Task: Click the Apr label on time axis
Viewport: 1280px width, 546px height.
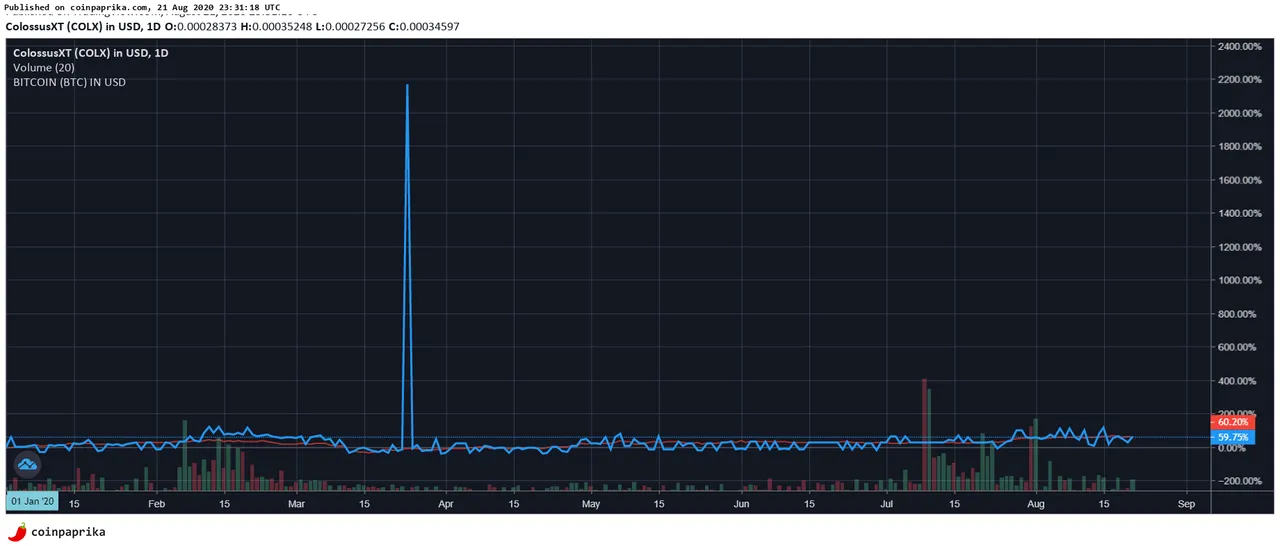Action: [x=445, y=504]
